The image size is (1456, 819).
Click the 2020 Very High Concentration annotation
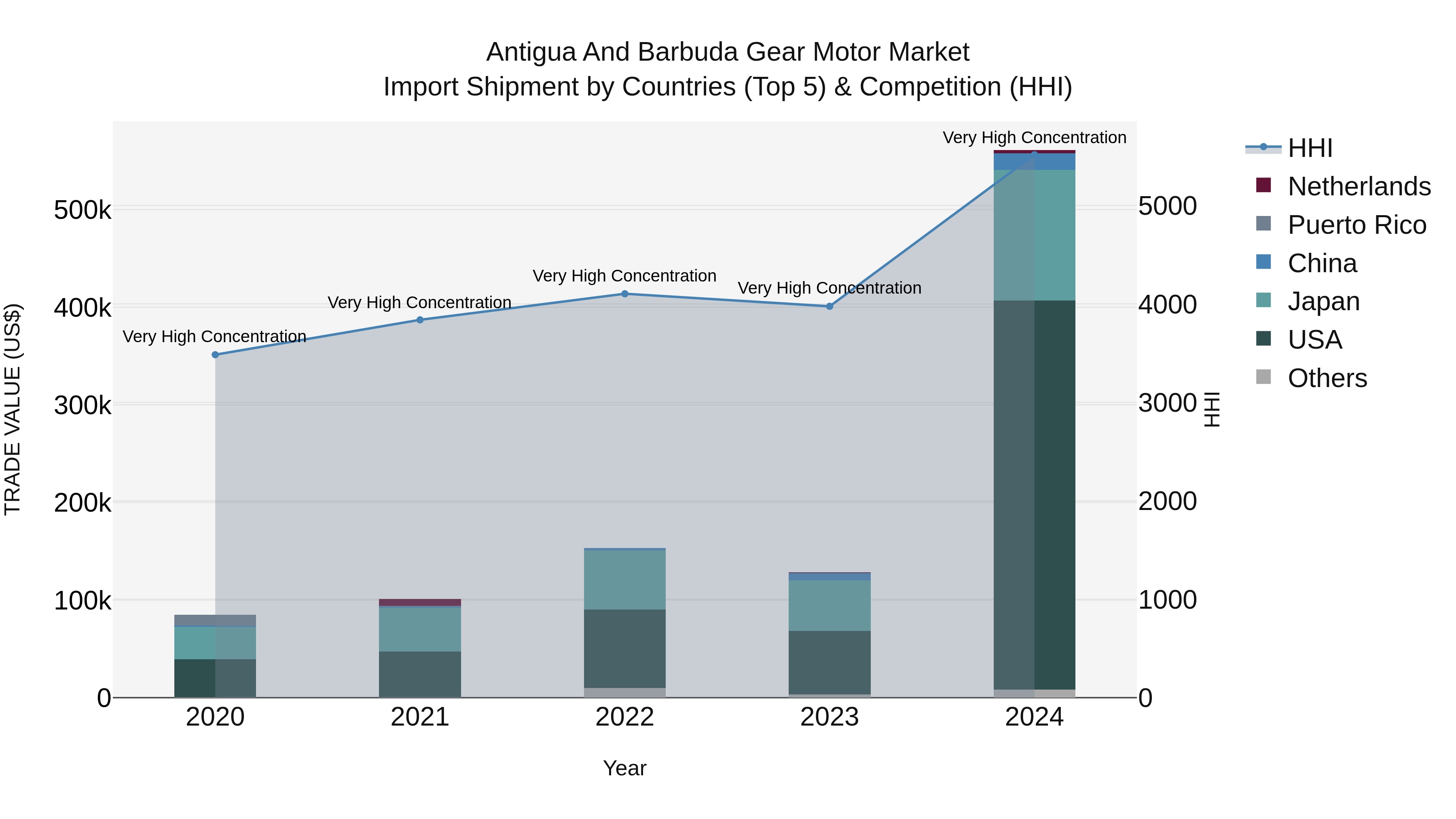tap(215, 337)
